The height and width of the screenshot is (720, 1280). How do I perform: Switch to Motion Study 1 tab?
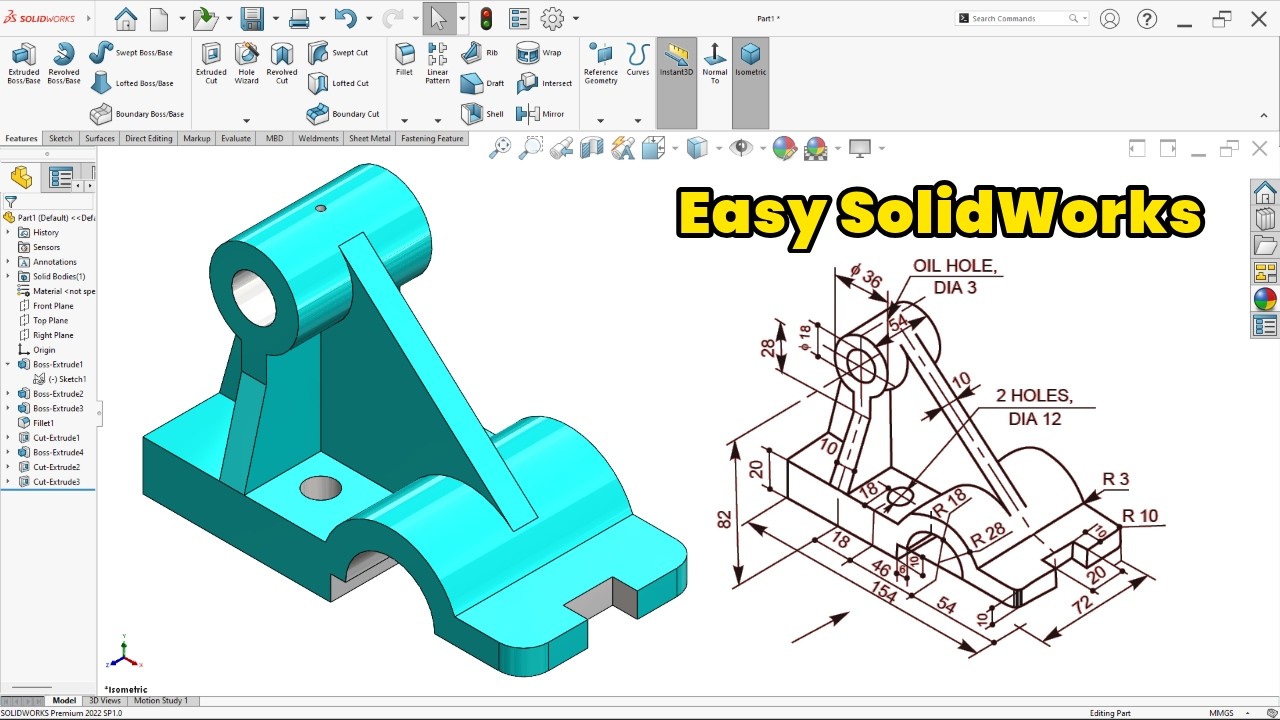click(160, 701)
